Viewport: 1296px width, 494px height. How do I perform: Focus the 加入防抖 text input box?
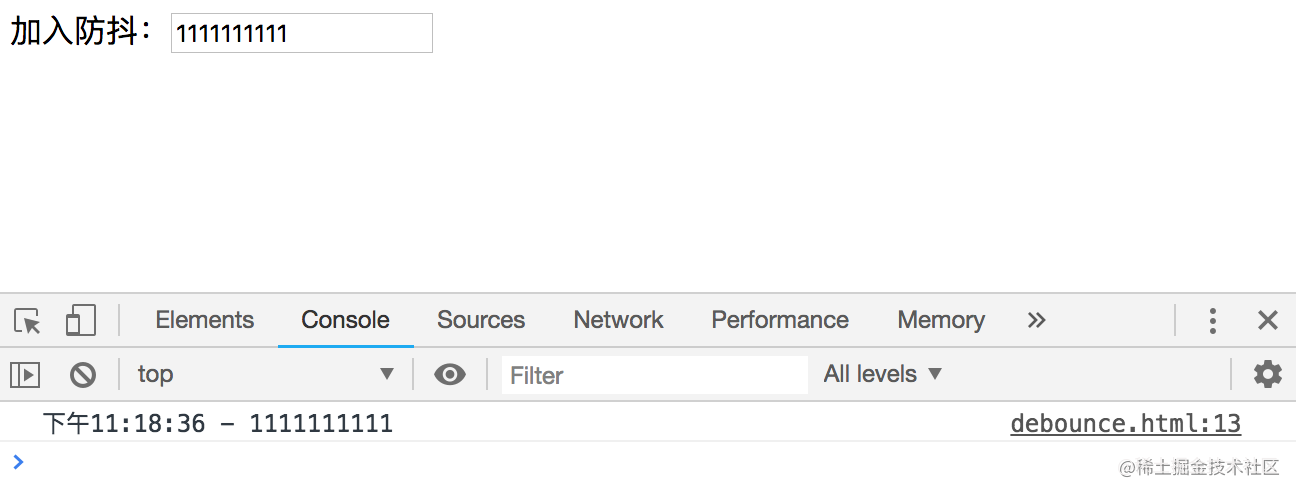tap(302, 33)
